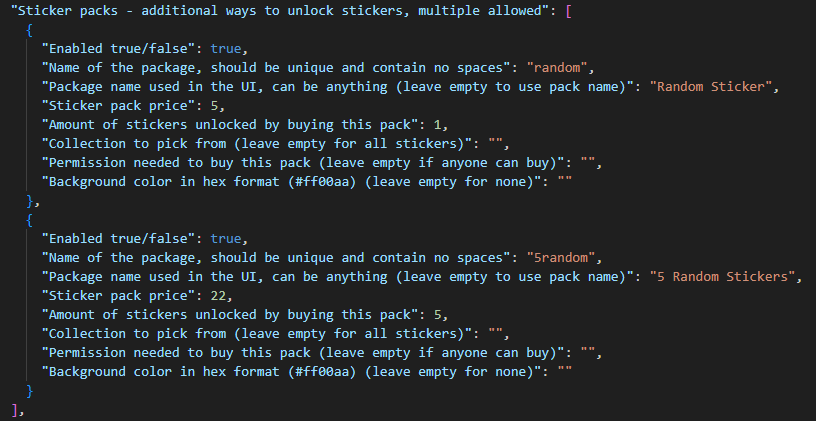Viewport: 816px width, 421px height.
Task: Click the "random" package name value
Action: tap(557, 68)
